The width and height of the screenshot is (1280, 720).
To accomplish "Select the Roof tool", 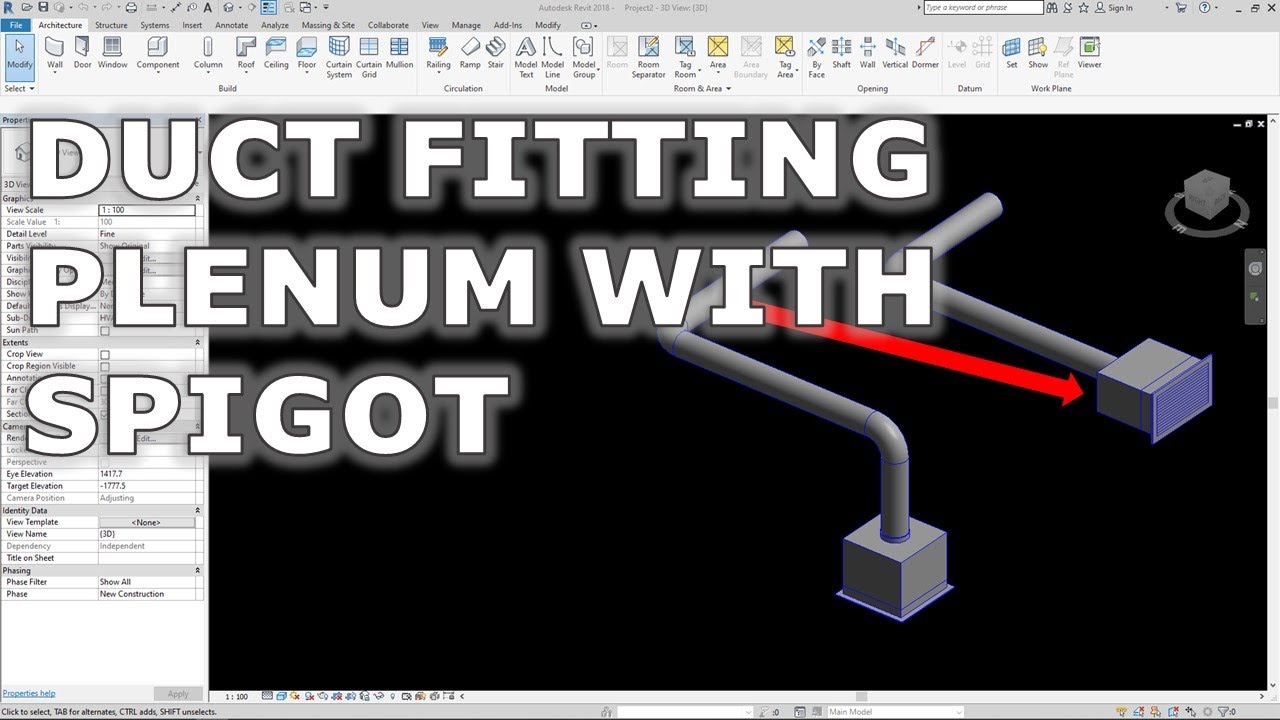I will 246,54.
